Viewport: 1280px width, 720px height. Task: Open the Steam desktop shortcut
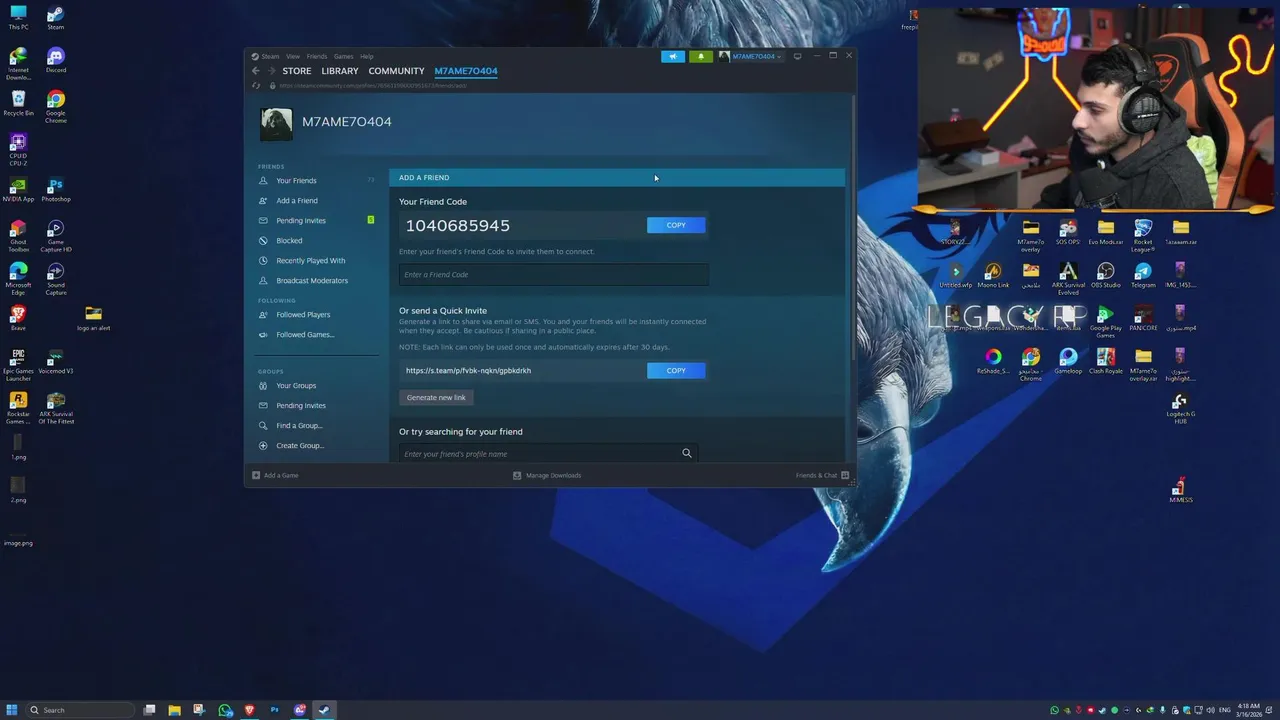[x=56, y=18]
